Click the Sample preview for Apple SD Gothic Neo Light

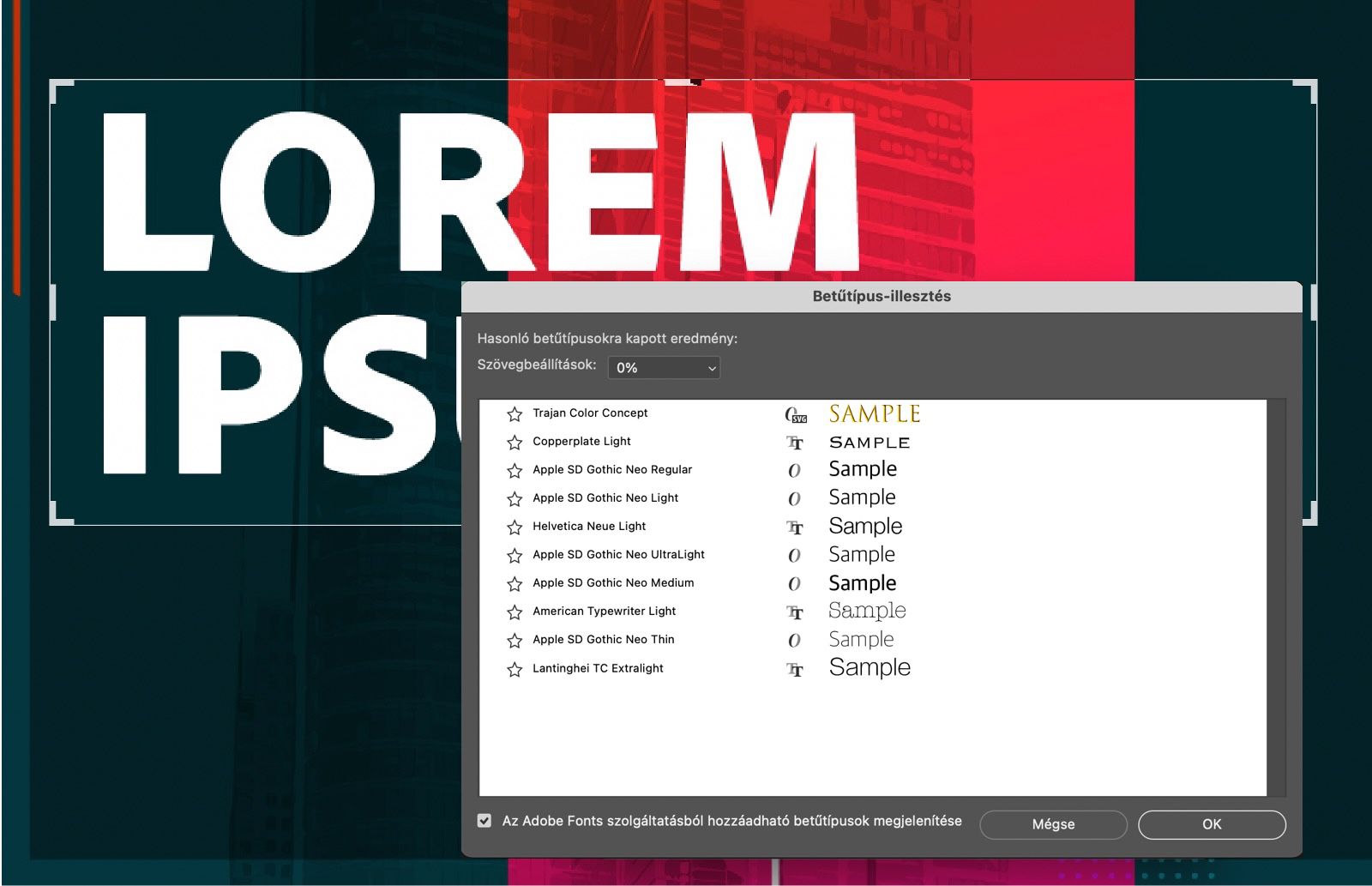click(862, 498)
